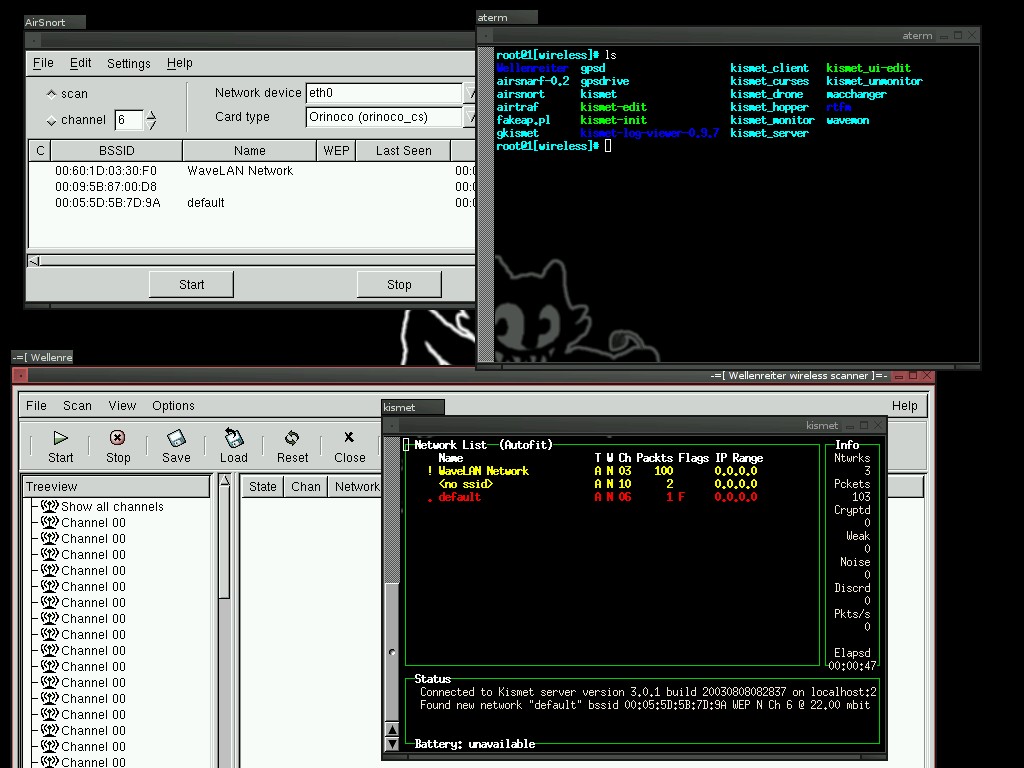Open the View menu in Wellenreiter
The image size is (1024, 768).
122,406
